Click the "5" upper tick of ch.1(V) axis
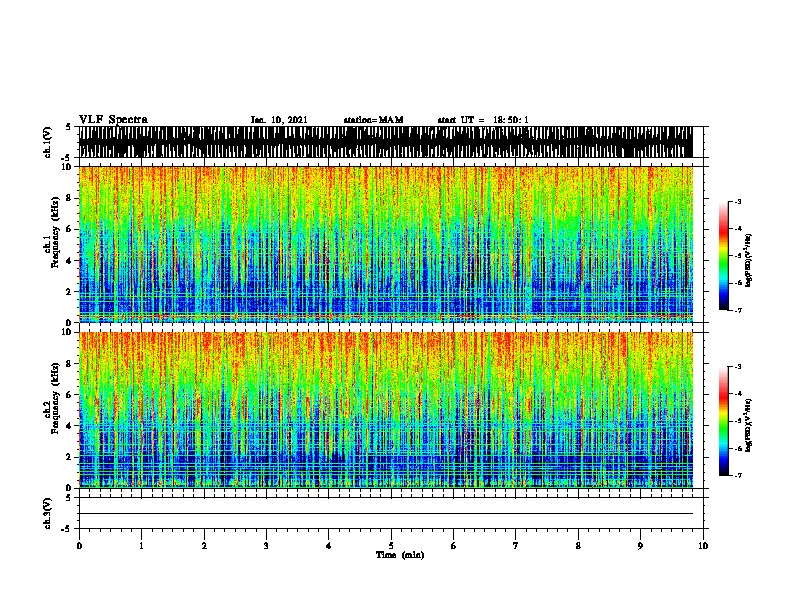Screen dimensions: 792x612 (x=68, y=127)
